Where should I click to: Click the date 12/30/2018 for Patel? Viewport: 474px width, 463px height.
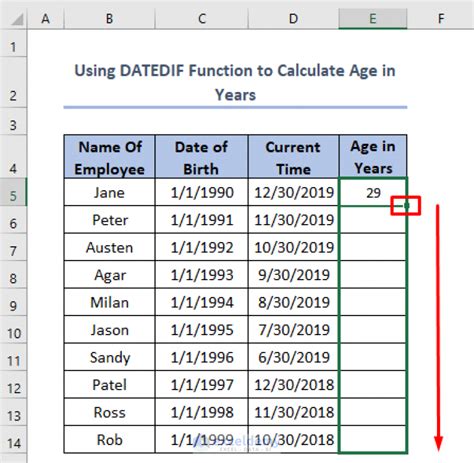tap(293, 385)
